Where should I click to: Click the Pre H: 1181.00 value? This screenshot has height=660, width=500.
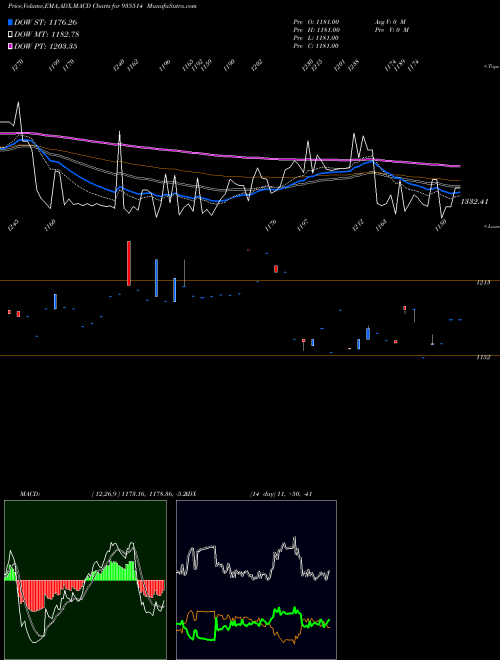coord(316,30)
